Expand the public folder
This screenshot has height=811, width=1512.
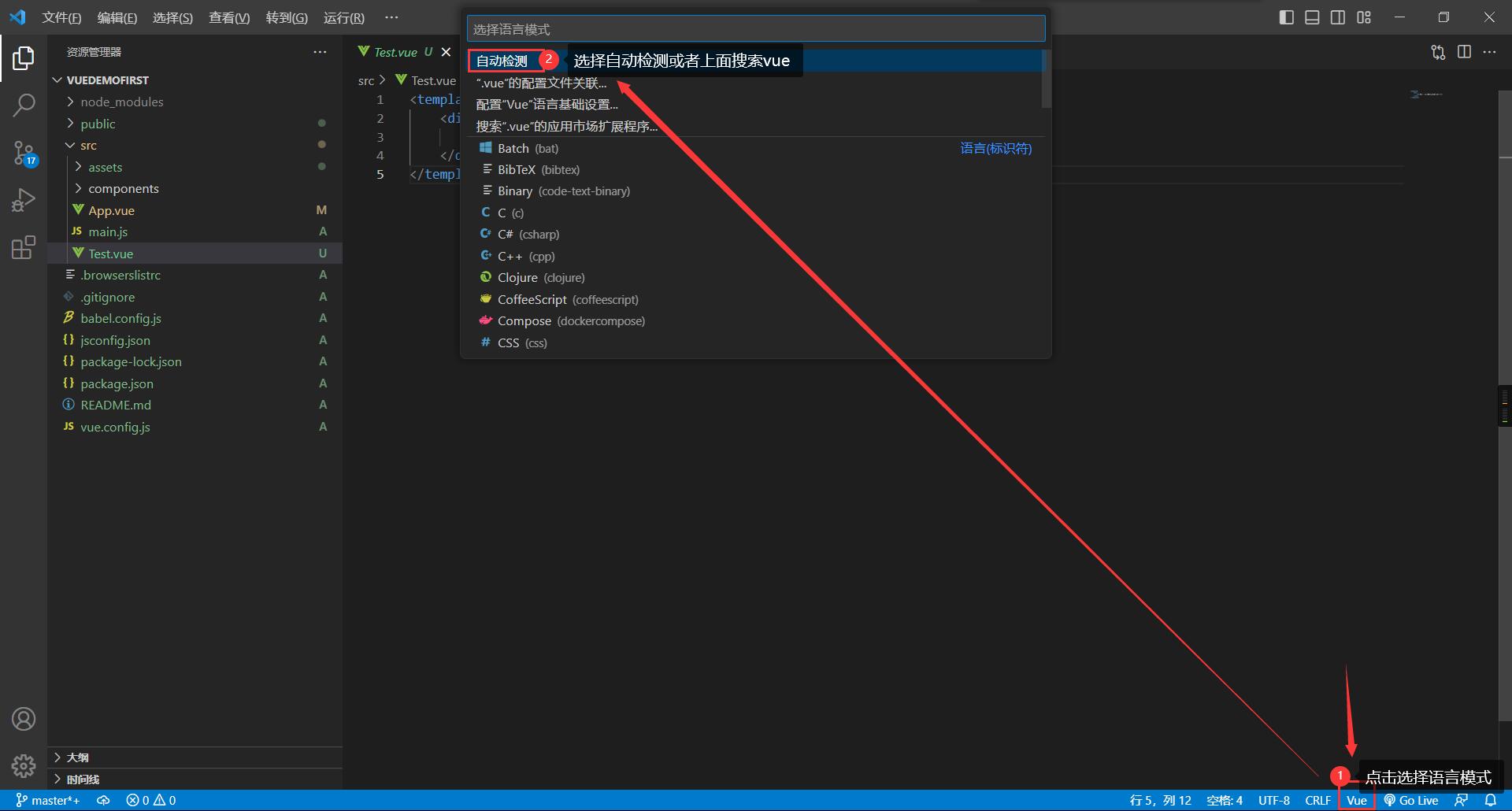(195, 124)
